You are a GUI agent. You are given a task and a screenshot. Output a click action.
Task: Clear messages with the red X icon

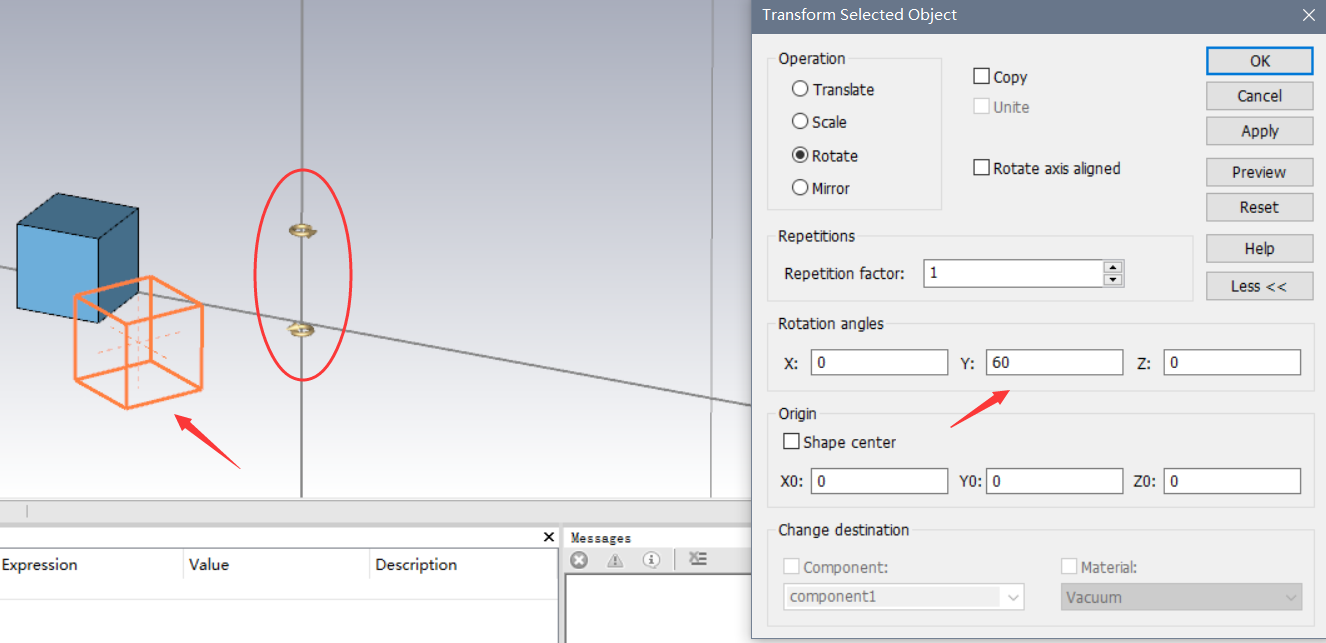tap(578, 560)
